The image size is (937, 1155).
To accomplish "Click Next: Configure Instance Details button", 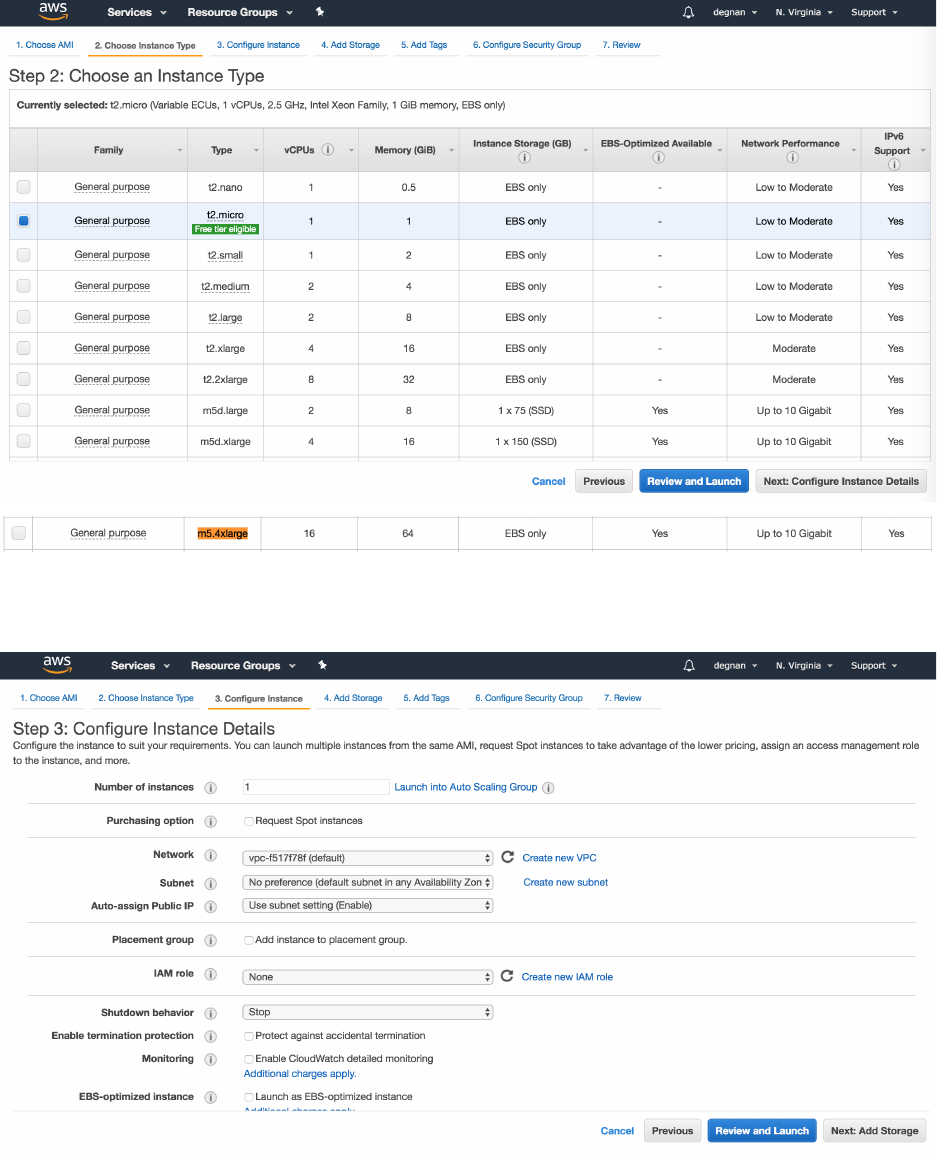I will pyautogui.click(x=841, y=481).
